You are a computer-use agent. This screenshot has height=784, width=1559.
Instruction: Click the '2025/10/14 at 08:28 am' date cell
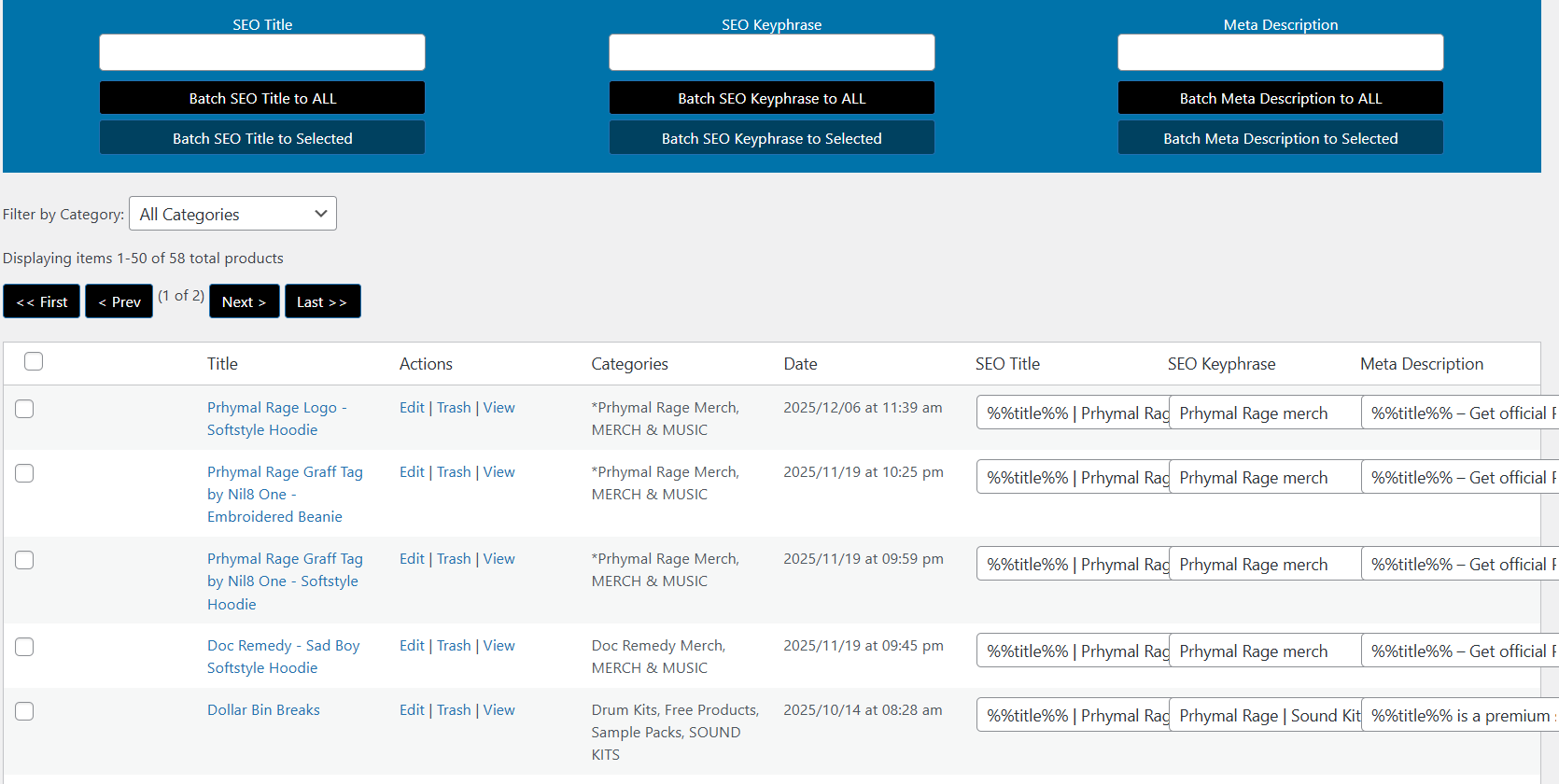click(863, 710)
